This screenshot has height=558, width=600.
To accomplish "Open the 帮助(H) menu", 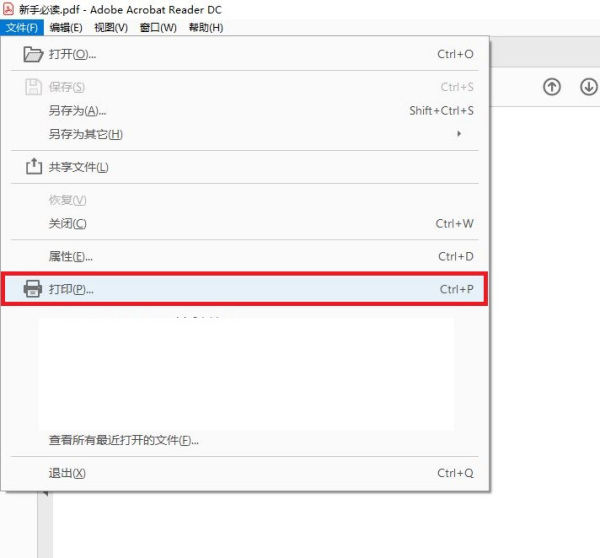I will coord(205,27).
